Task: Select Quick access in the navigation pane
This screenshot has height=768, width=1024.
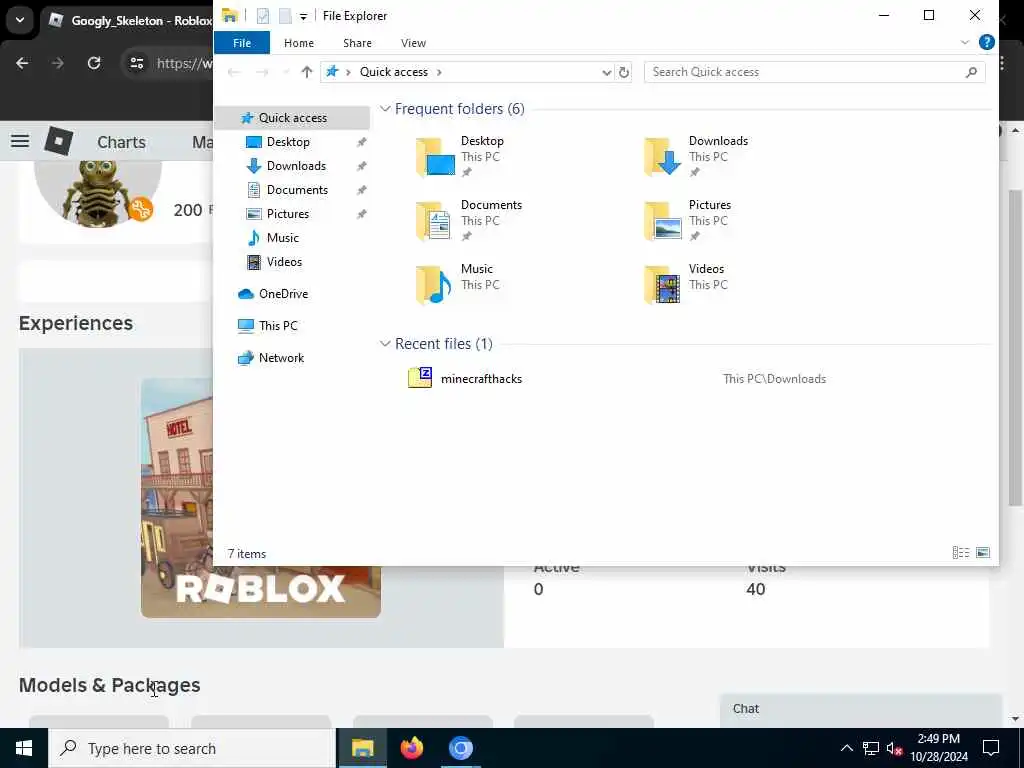Action: coord(292,118)
